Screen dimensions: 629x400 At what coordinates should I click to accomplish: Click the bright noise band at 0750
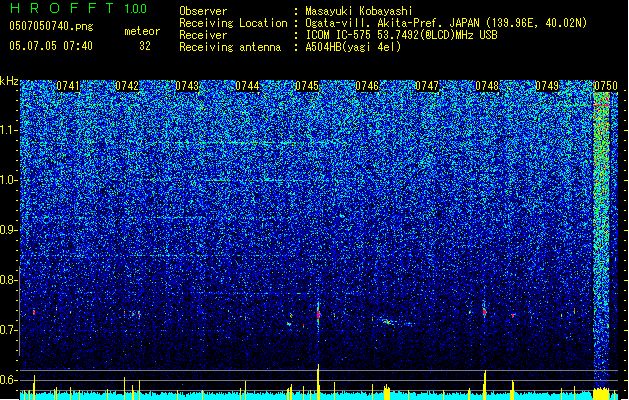tap(601, 241)
